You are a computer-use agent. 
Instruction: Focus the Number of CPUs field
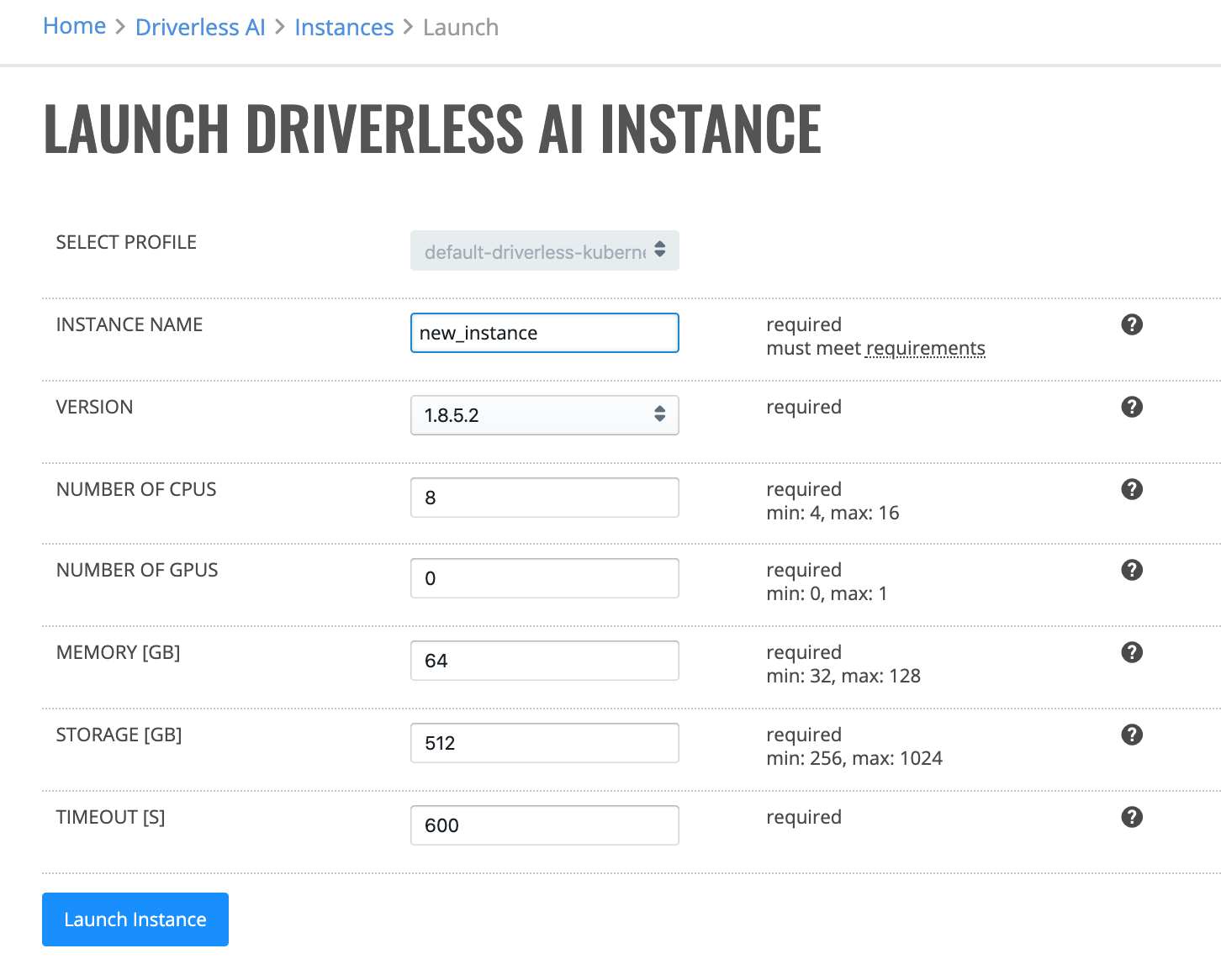pos(544,498)
